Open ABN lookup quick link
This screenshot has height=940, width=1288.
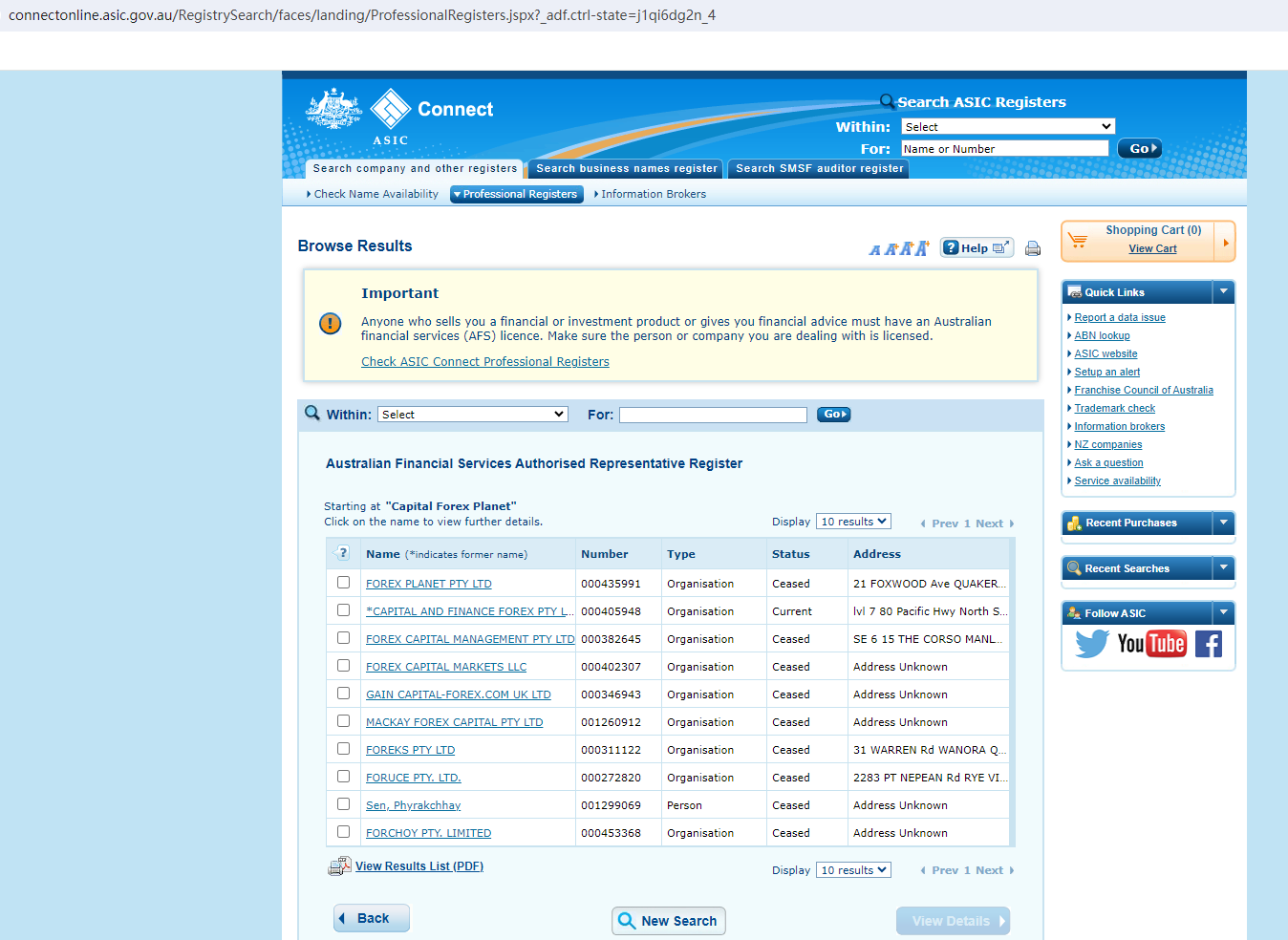tap(1102, 335)
